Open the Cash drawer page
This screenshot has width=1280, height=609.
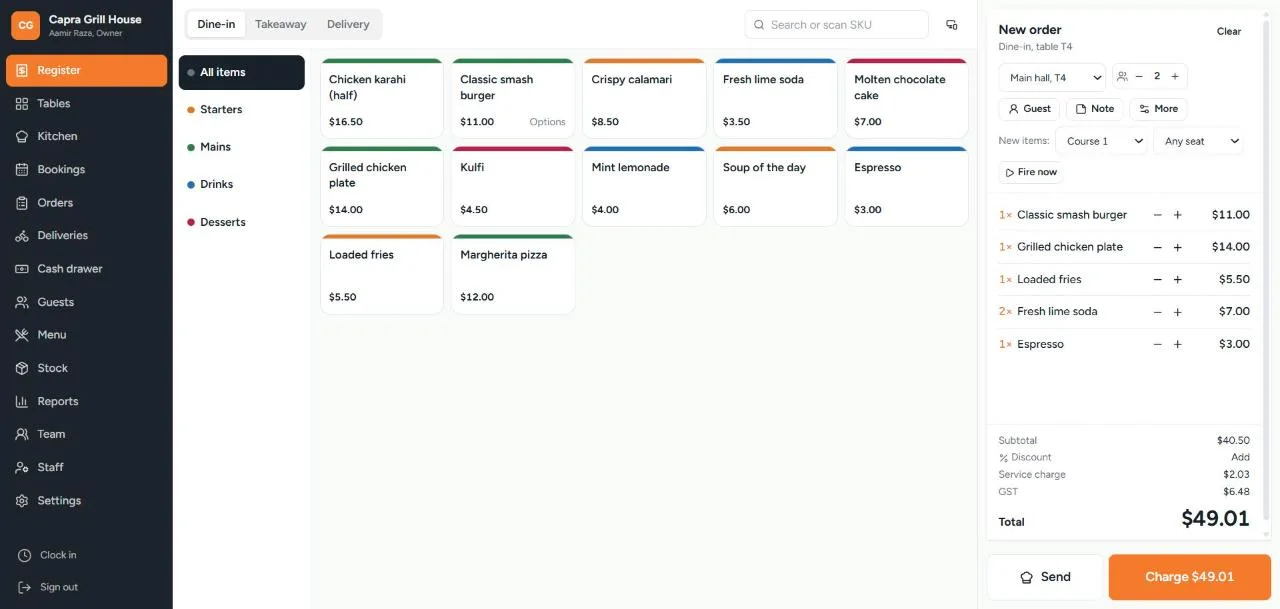click(86, 268)
